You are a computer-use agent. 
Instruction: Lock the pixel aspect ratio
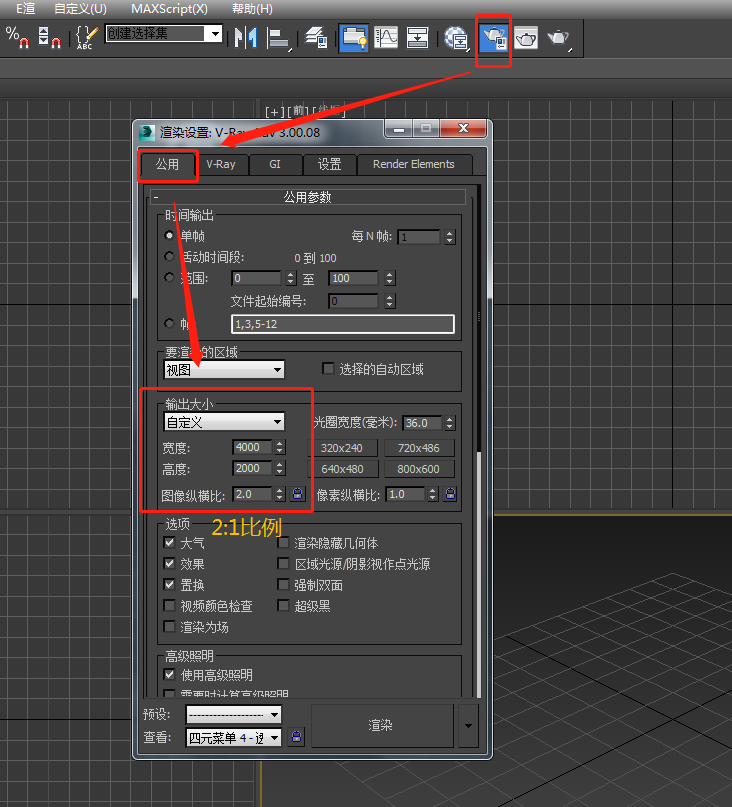[x=450, y=494]
